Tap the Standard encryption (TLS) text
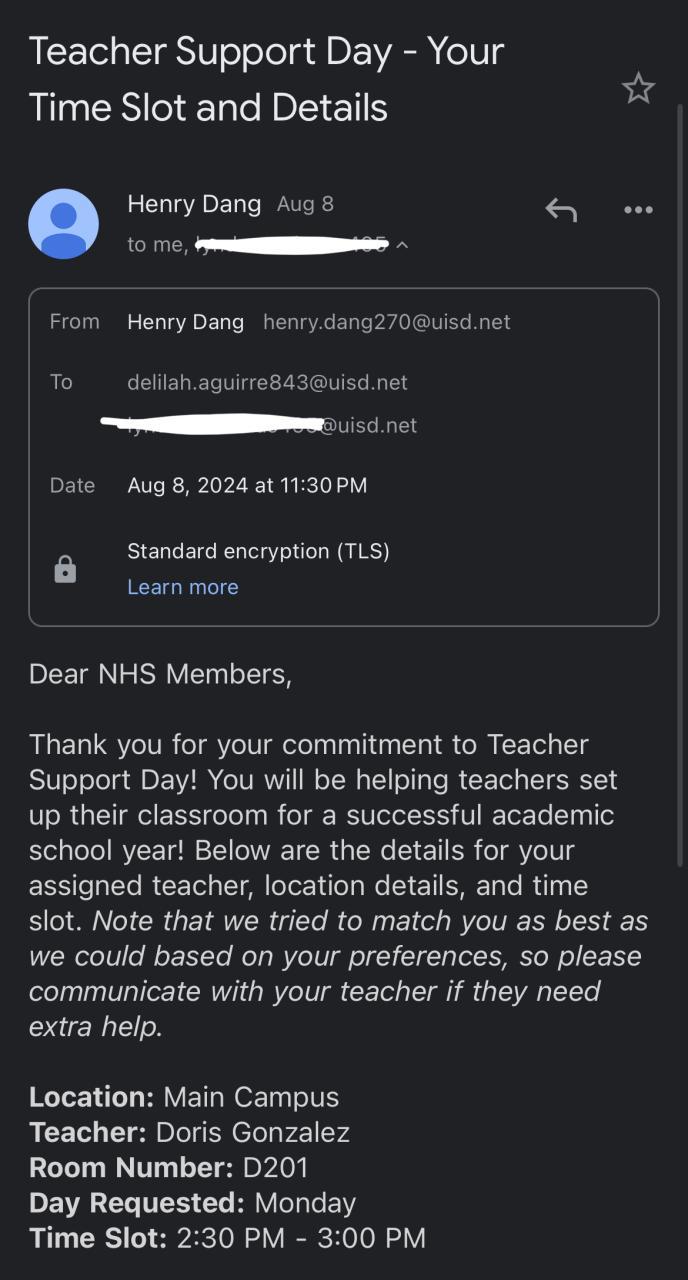Screen dimensions: 688x1280 [258, 551]
